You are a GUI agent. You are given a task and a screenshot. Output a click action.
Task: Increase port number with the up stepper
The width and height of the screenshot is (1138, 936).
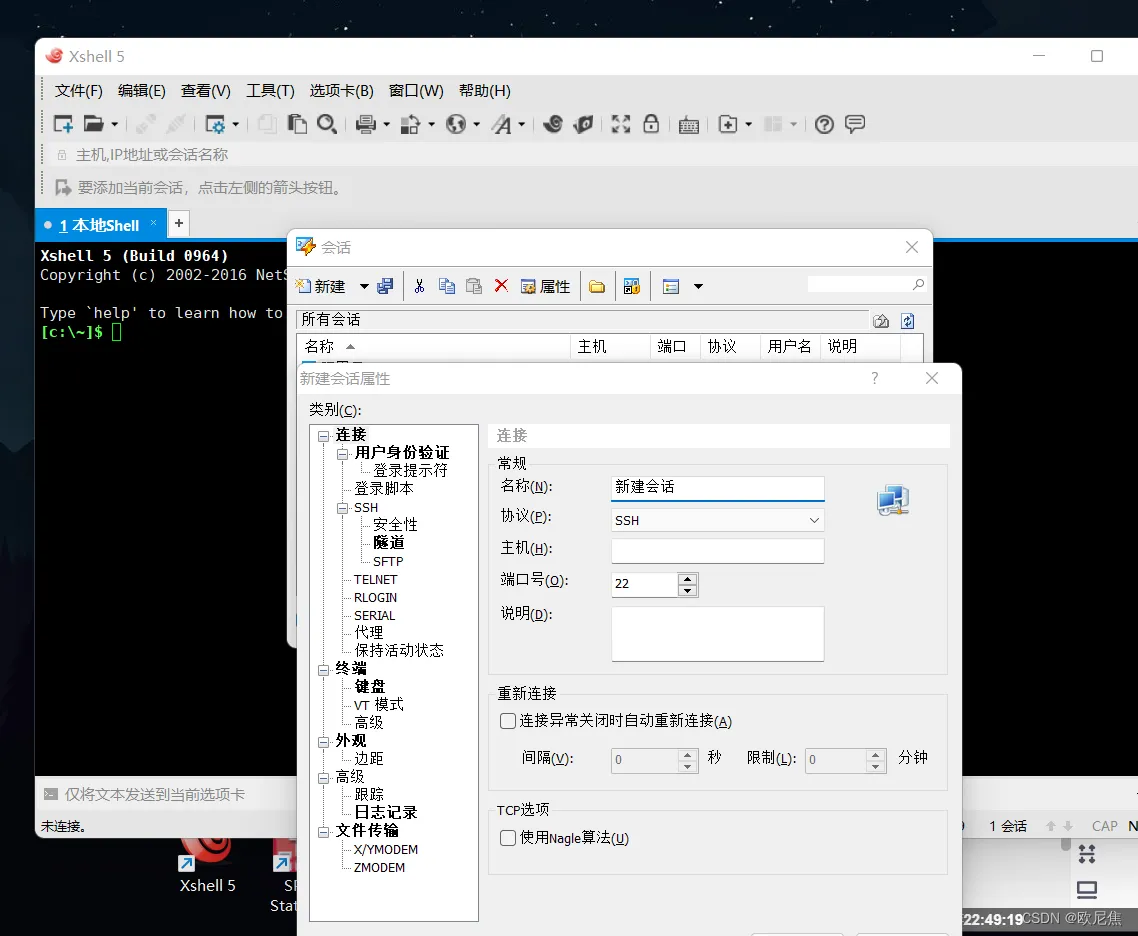click(688, 579)
